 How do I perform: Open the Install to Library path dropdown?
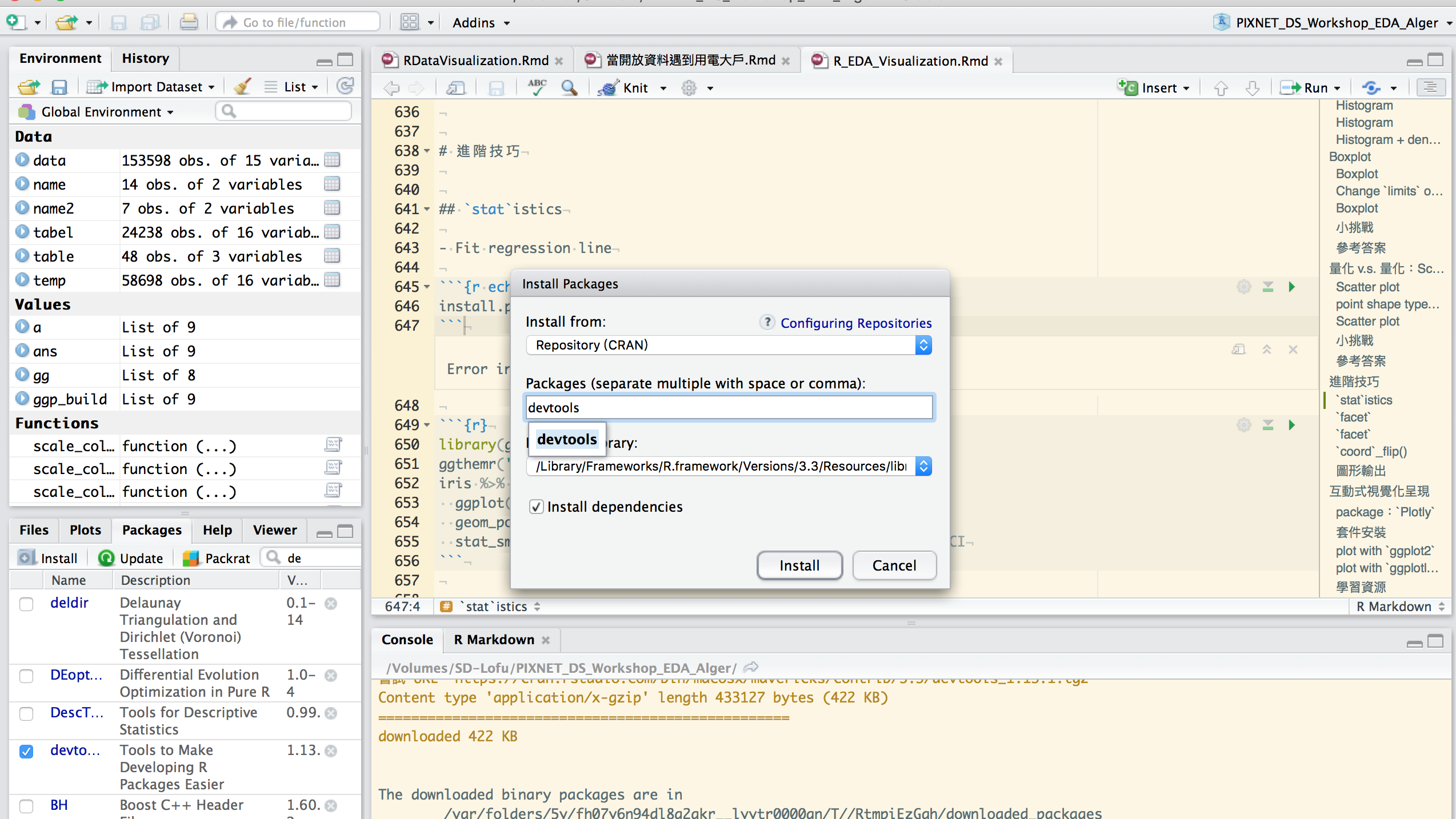[729, 466]
